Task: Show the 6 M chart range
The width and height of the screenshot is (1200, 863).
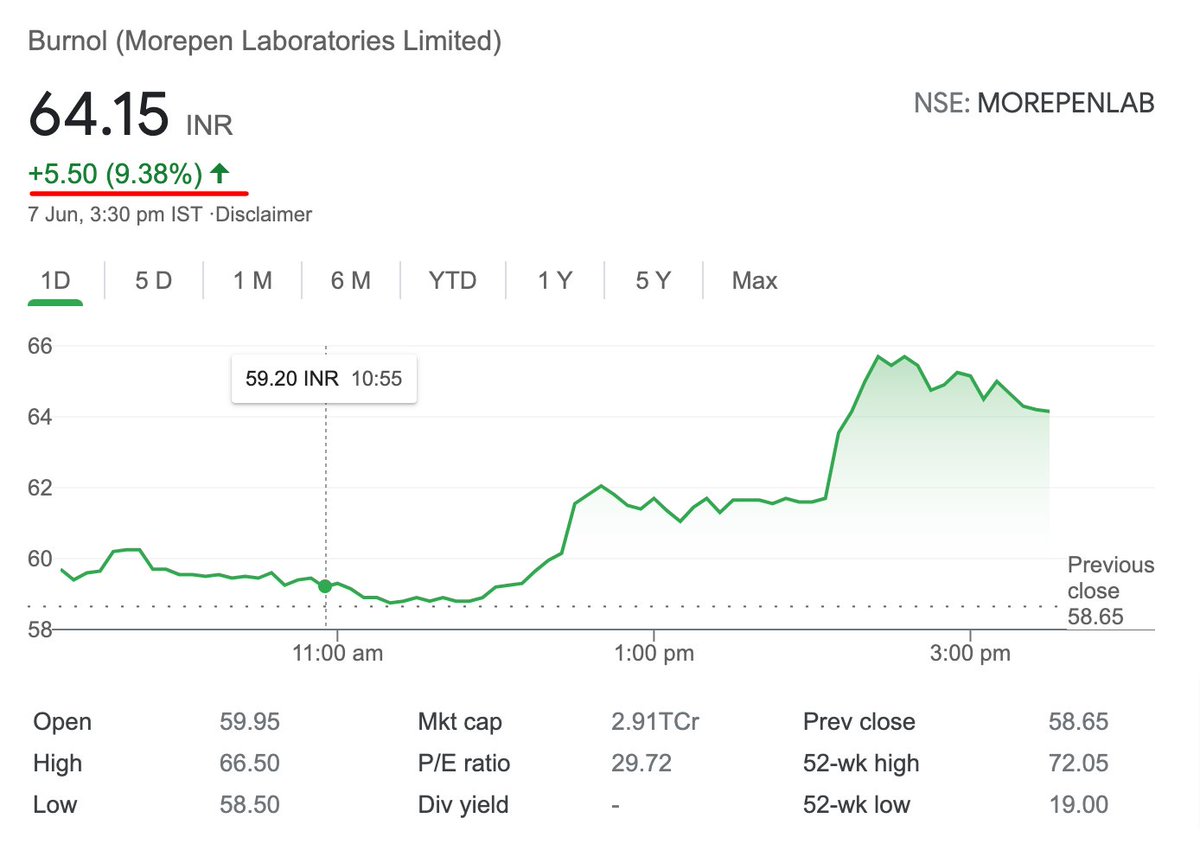Action: click(351, 281)
